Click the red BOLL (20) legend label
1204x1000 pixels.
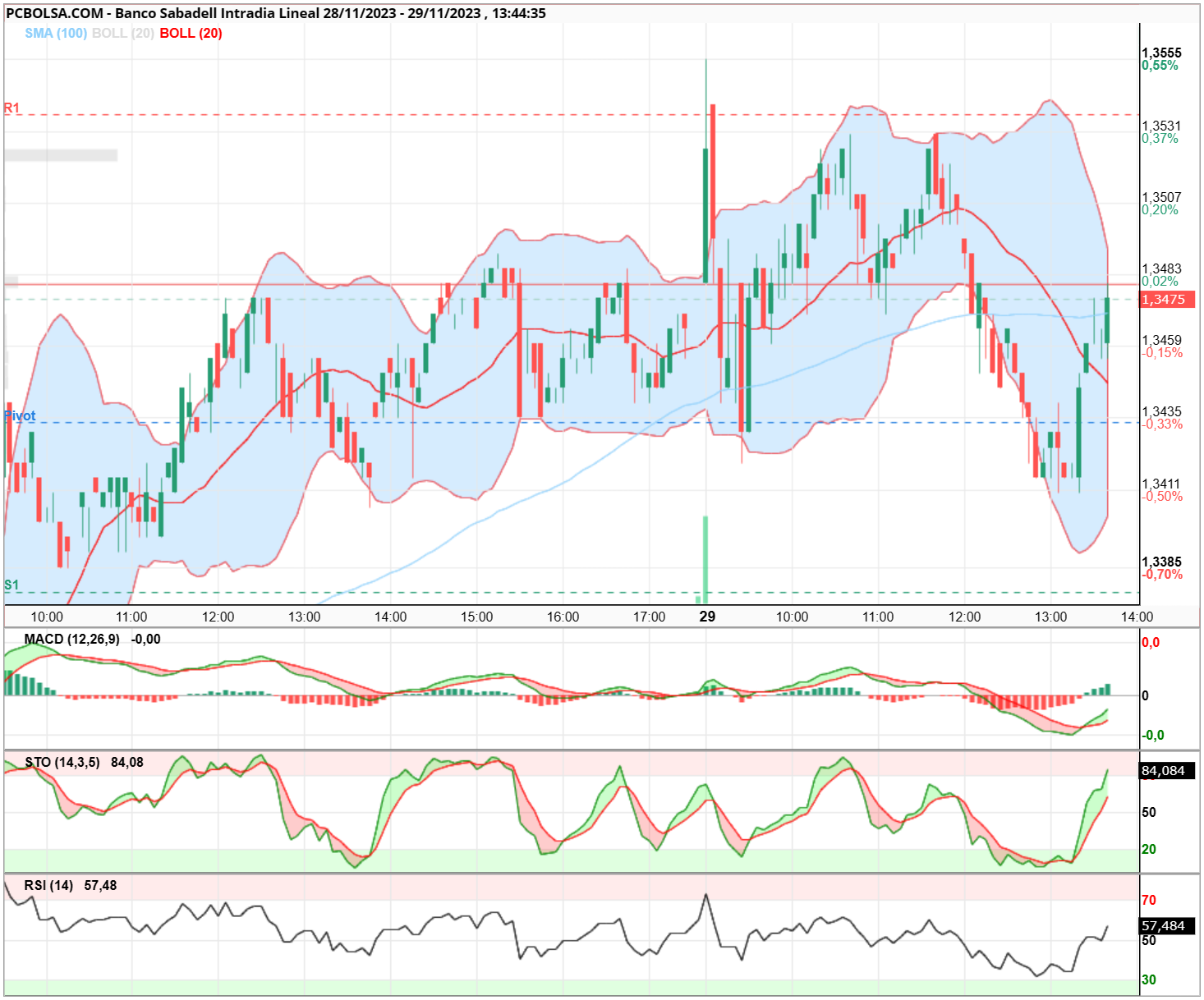click(x=191, y=33)
